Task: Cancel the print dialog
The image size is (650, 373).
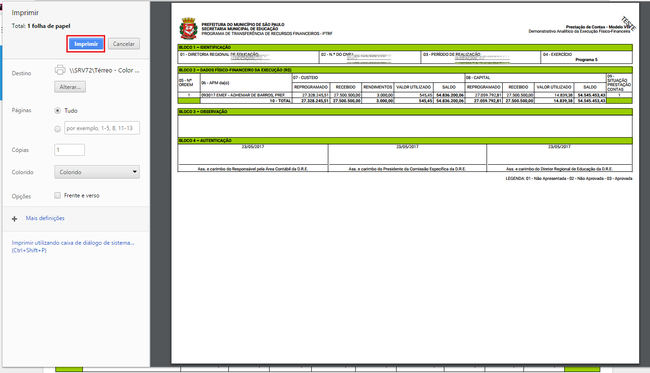Action: pyautogui.click(x=124, y=44)
